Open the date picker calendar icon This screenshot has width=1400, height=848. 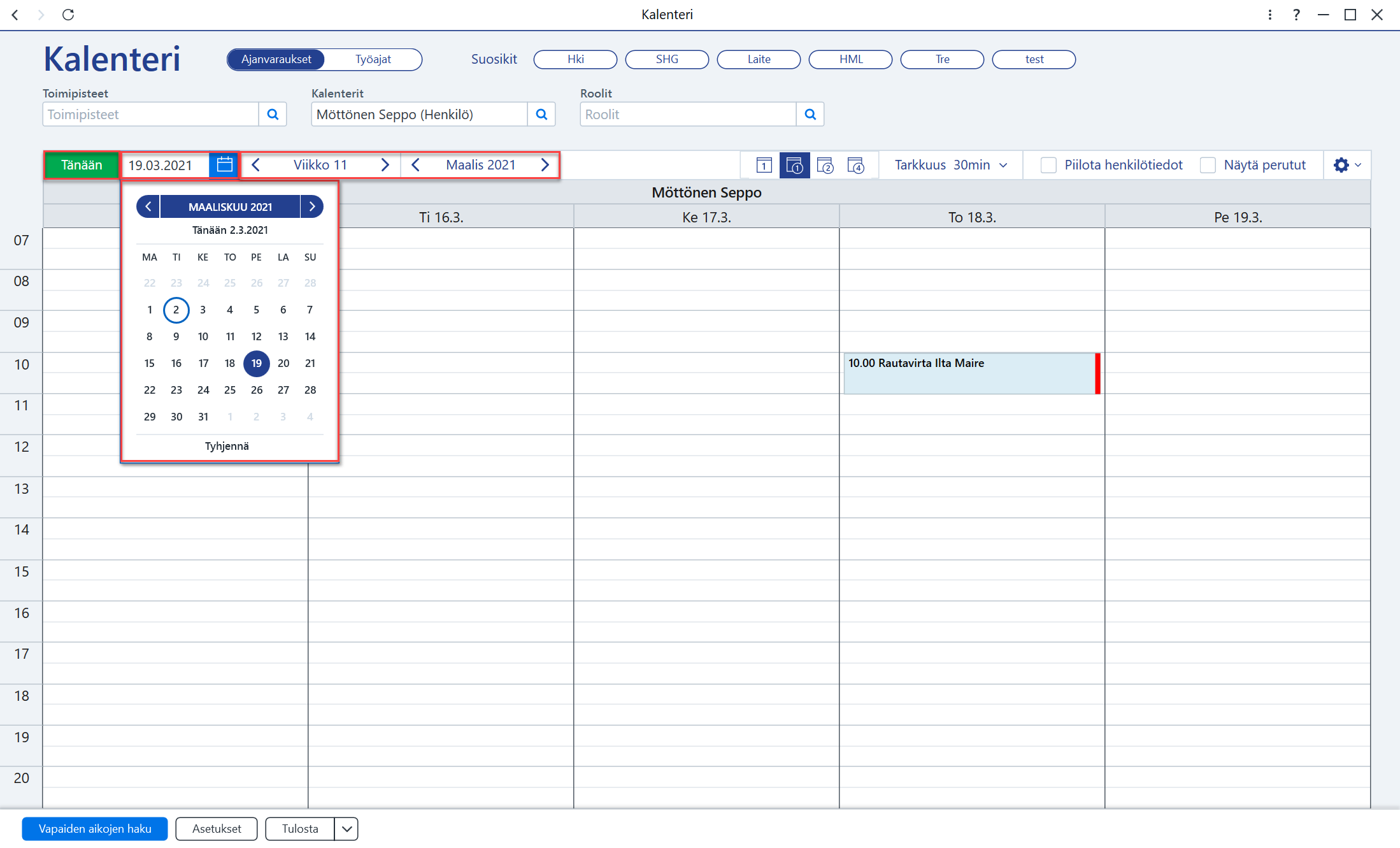[224, 165]
